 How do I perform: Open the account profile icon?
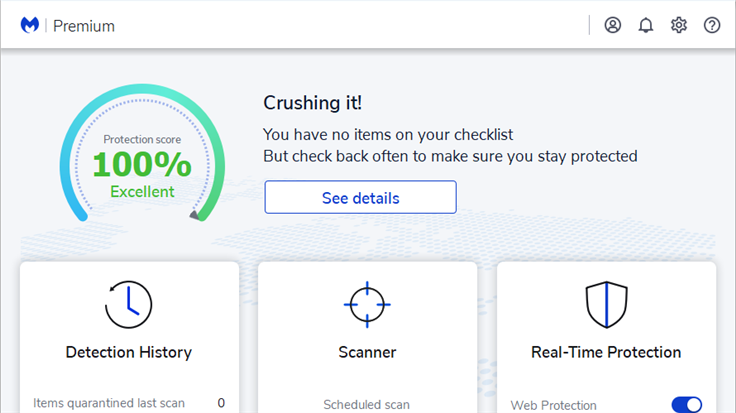[x=613, y=25]
